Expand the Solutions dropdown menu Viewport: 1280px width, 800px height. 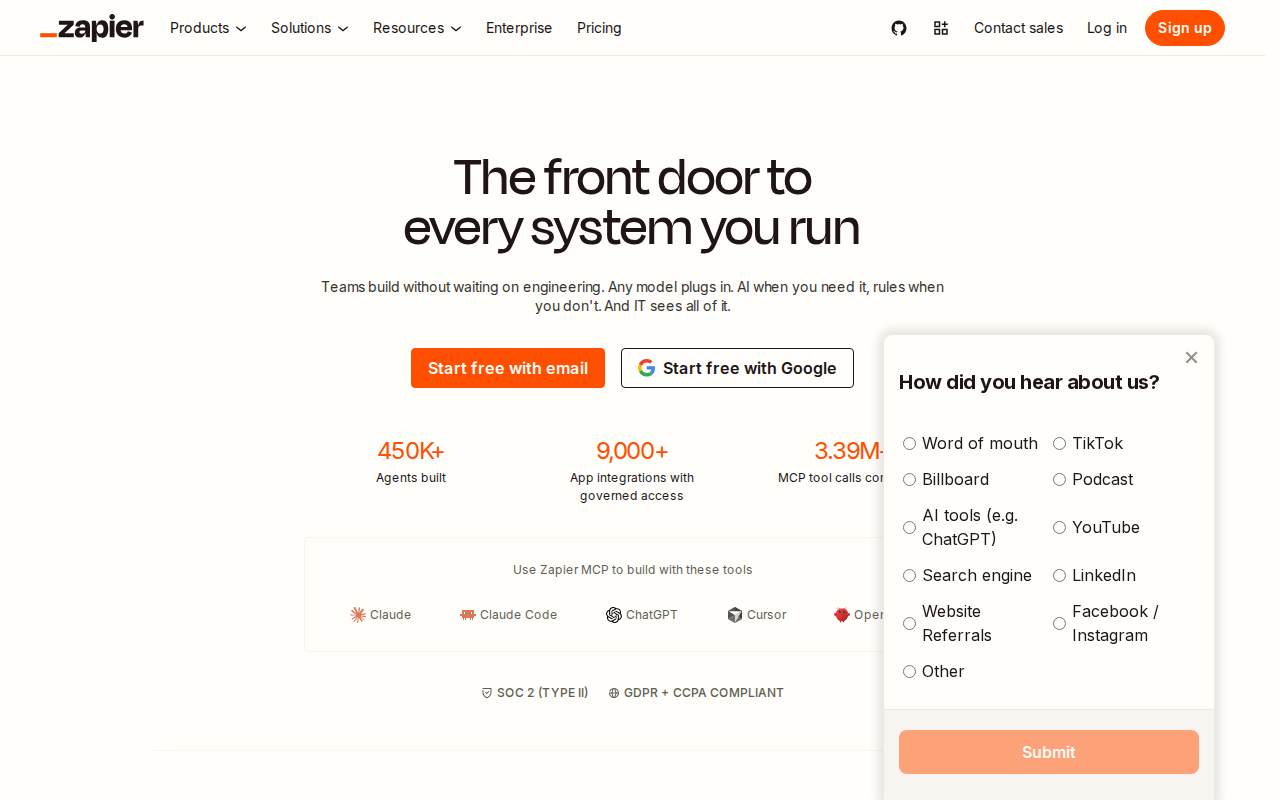coord(310,28)
